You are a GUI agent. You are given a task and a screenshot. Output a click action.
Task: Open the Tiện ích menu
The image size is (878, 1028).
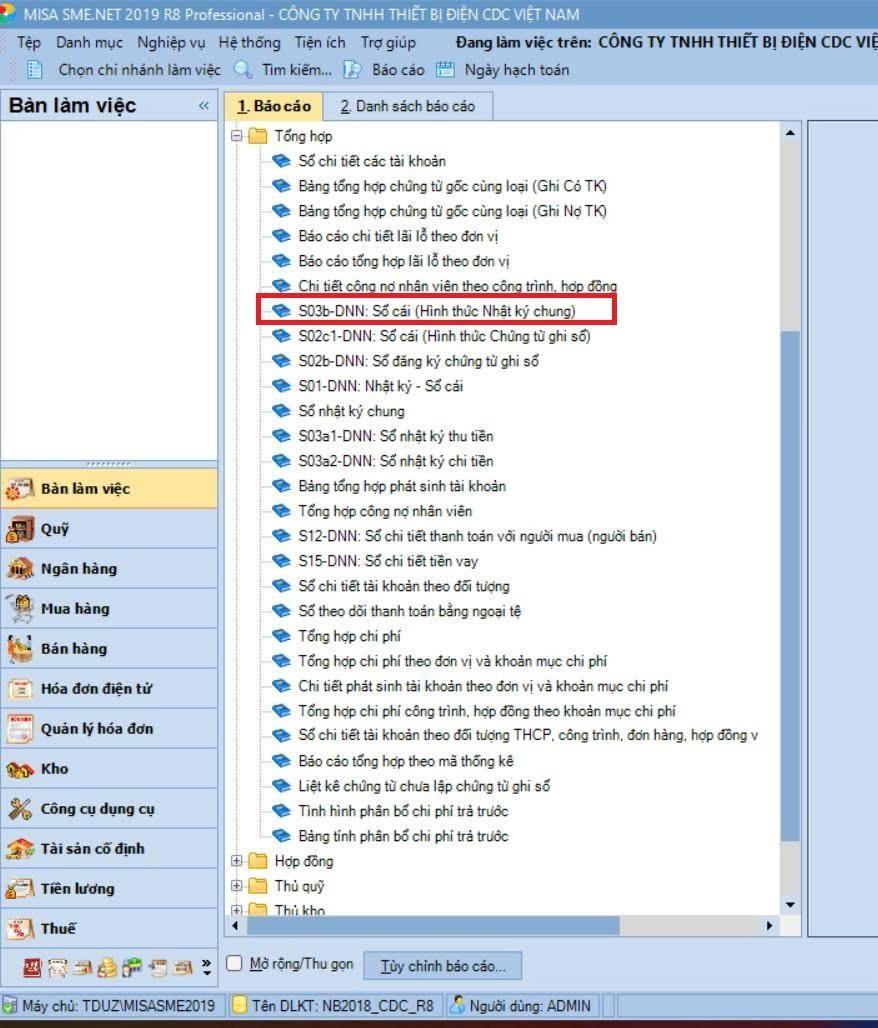click(x=320, y=43)
